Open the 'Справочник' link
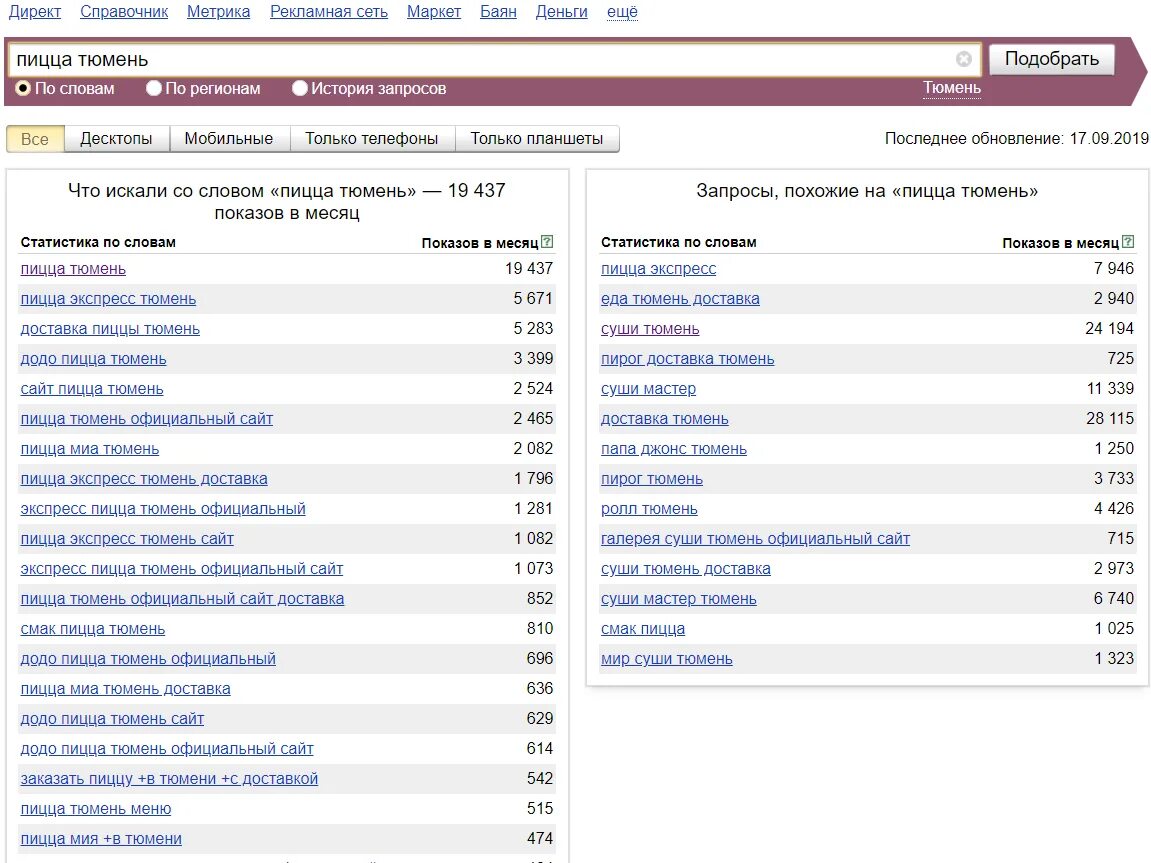Screen dimensions: 1151x863 [x=124, y=12]
